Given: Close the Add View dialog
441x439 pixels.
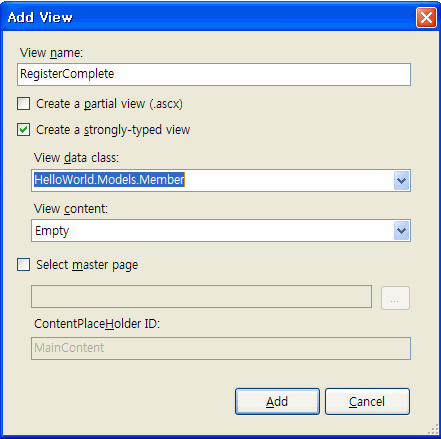Looking at the screenshot, I should tap(426, 17).
